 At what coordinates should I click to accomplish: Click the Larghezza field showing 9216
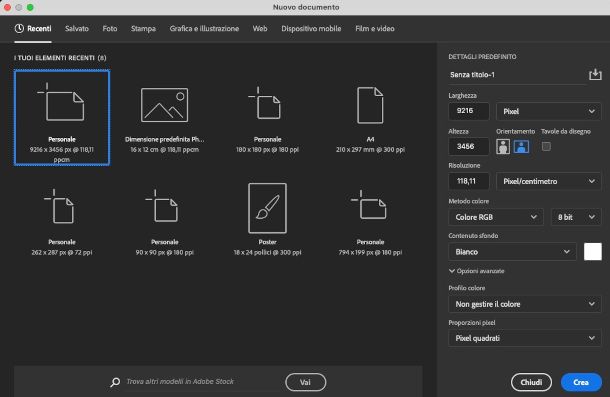469,111
